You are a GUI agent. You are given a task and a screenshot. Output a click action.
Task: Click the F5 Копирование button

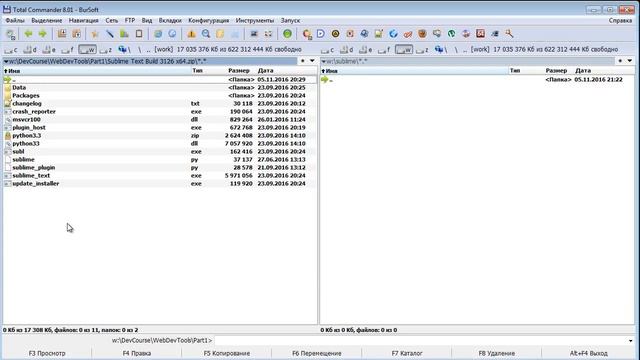tap(227, 353)
